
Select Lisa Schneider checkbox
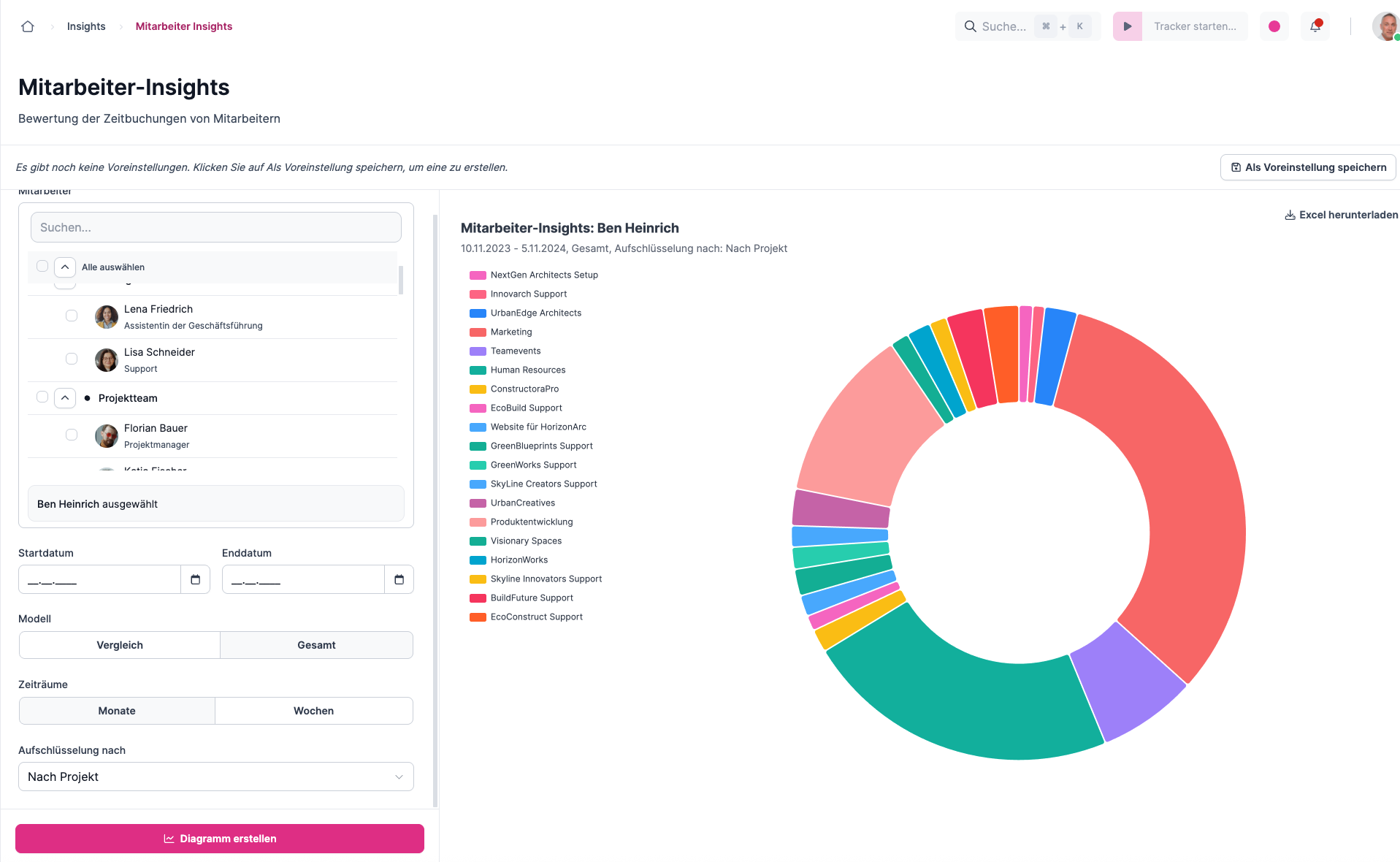coord(72,359)
